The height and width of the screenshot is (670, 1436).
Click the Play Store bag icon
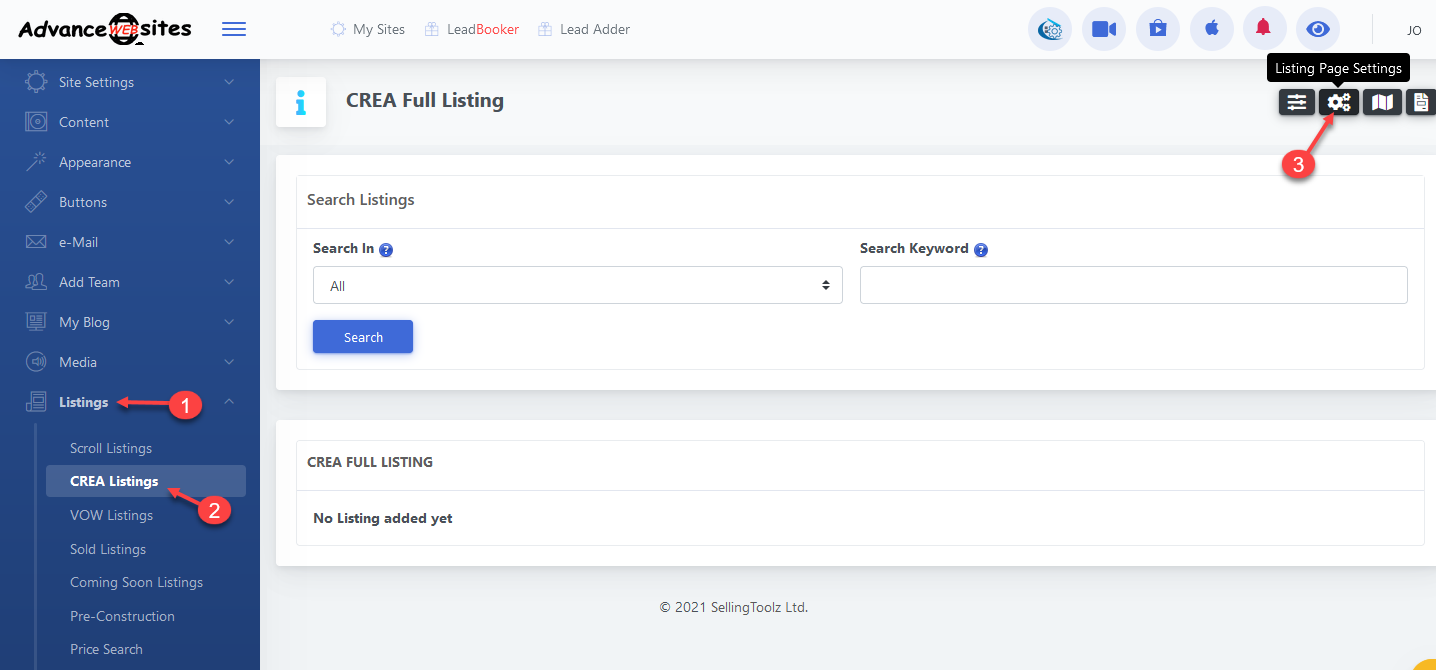pyautogui.click(x=1157, y=29)
